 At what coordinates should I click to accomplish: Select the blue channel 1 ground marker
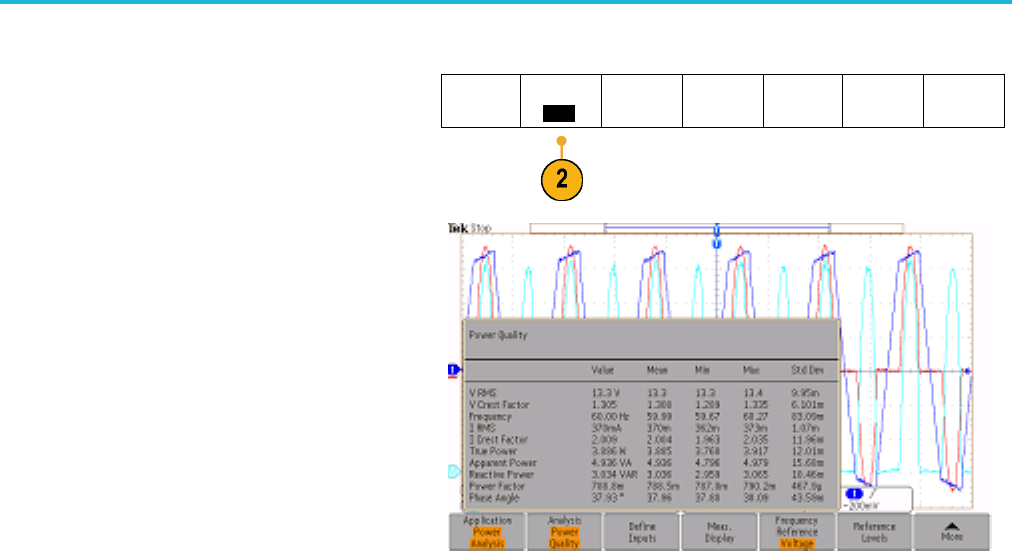coord(452,370)
